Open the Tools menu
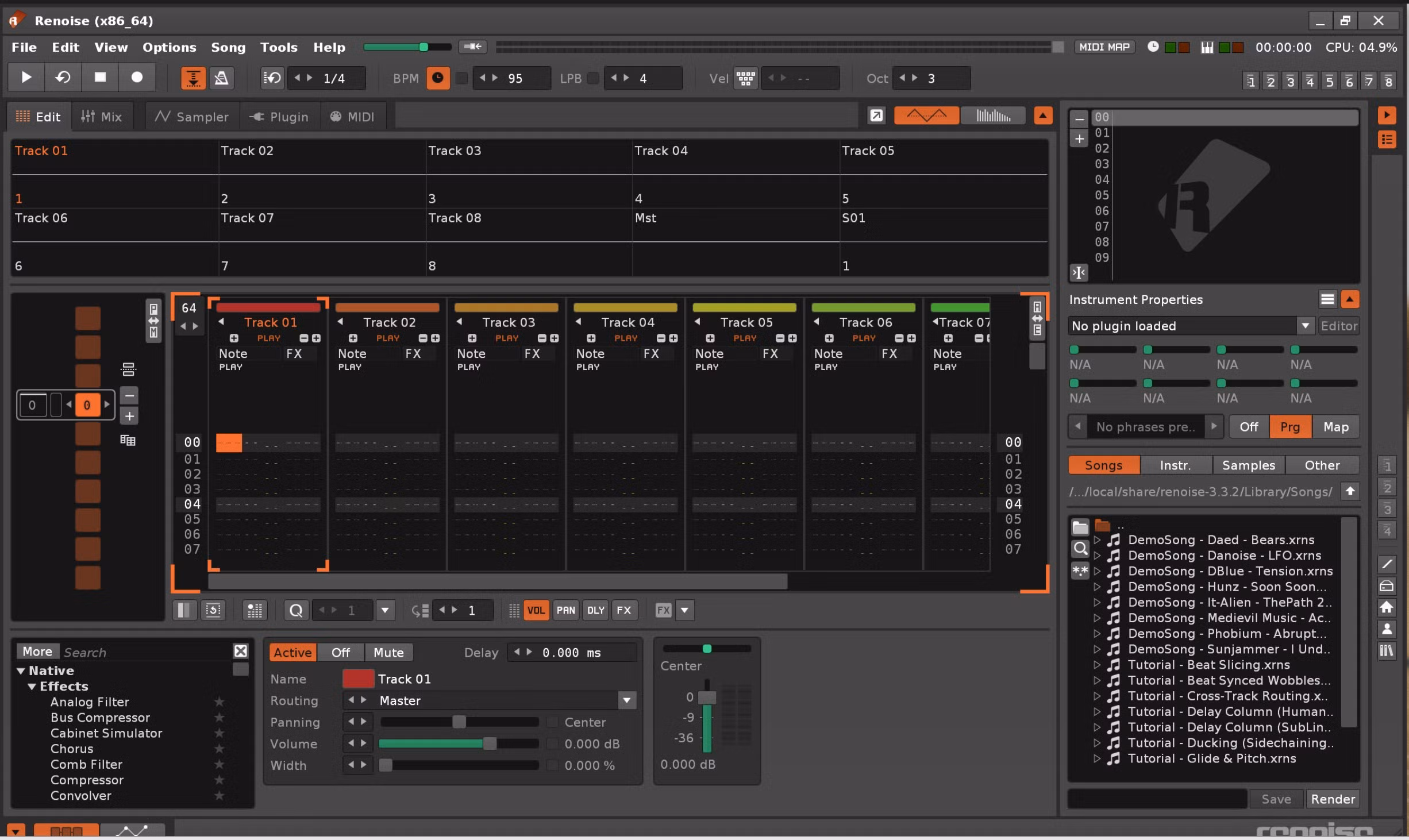Image resolution: width=1409 pixels, height=840 pixels. point(279,47)
